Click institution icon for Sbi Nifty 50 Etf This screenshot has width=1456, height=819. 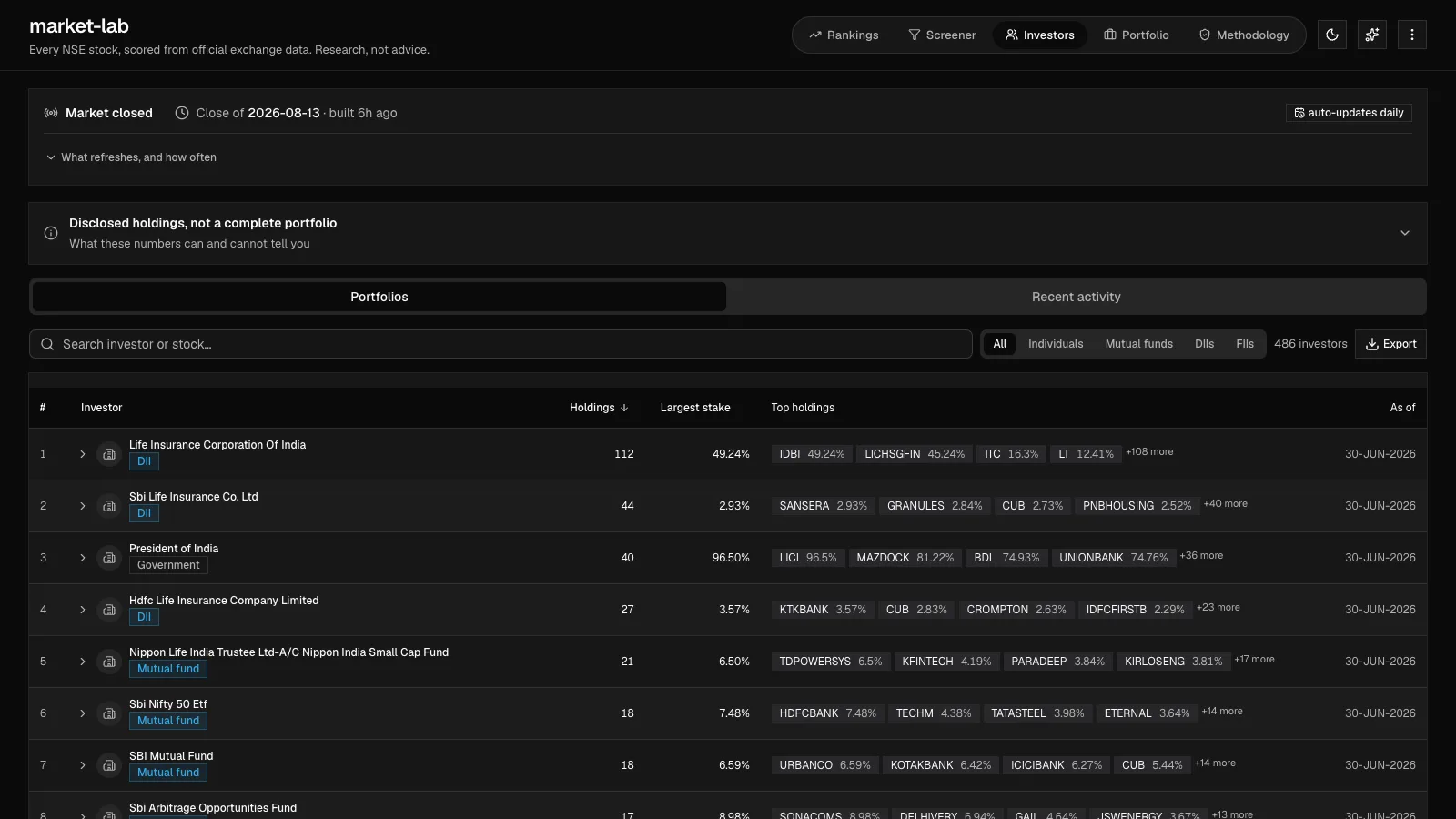109,713
